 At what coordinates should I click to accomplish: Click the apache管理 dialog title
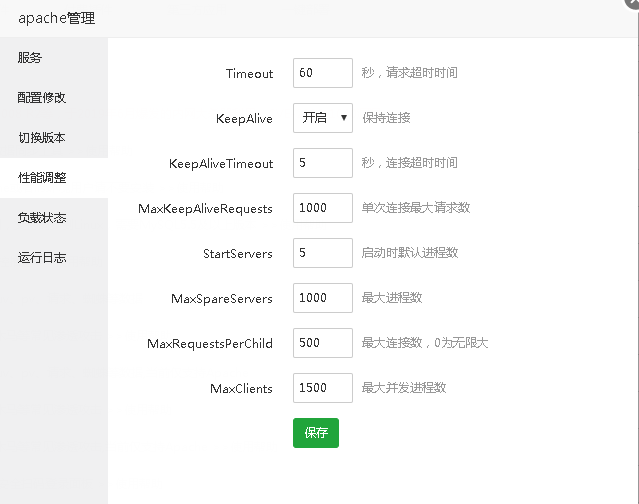click(x=57, y=18)
